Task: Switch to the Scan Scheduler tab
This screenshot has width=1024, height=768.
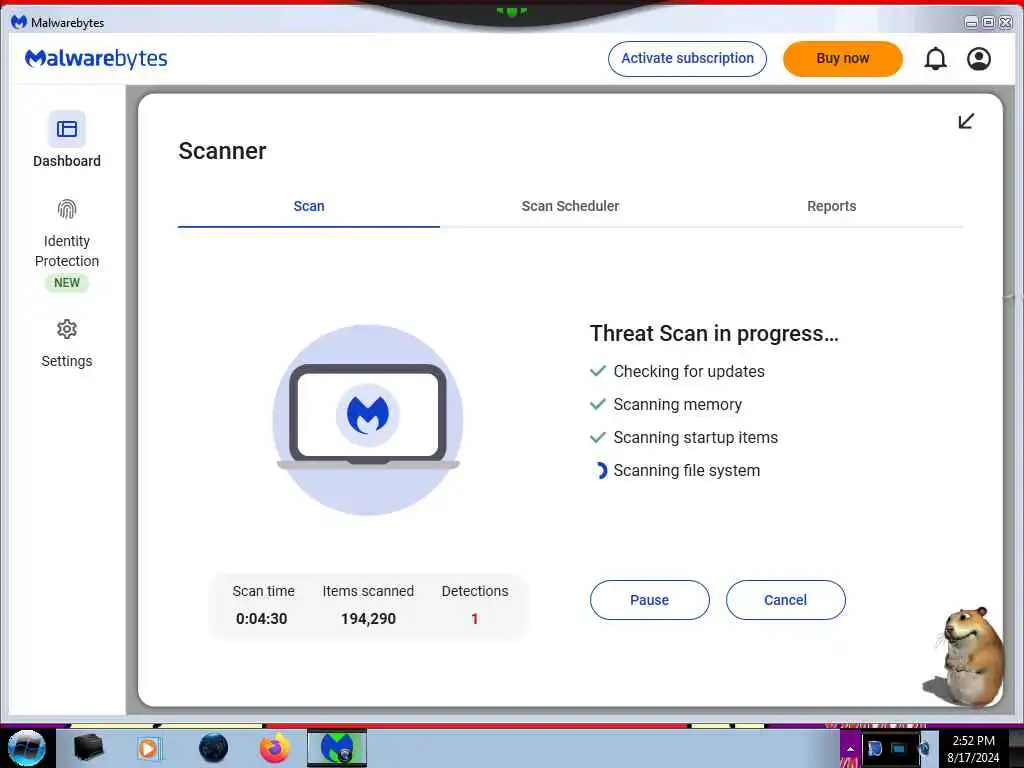Action: pos(570,206)
